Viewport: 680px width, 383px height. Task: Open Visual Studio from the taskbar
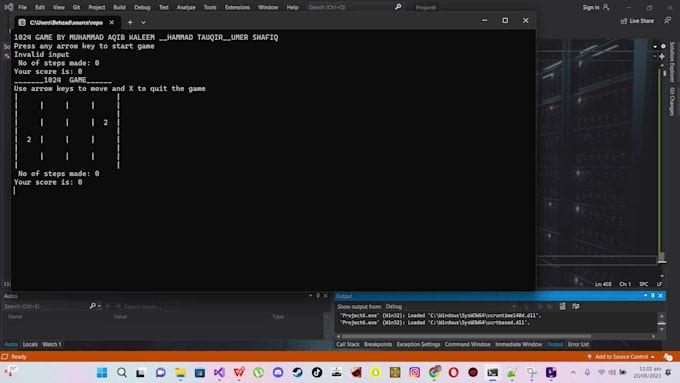(x=219, y=373)
